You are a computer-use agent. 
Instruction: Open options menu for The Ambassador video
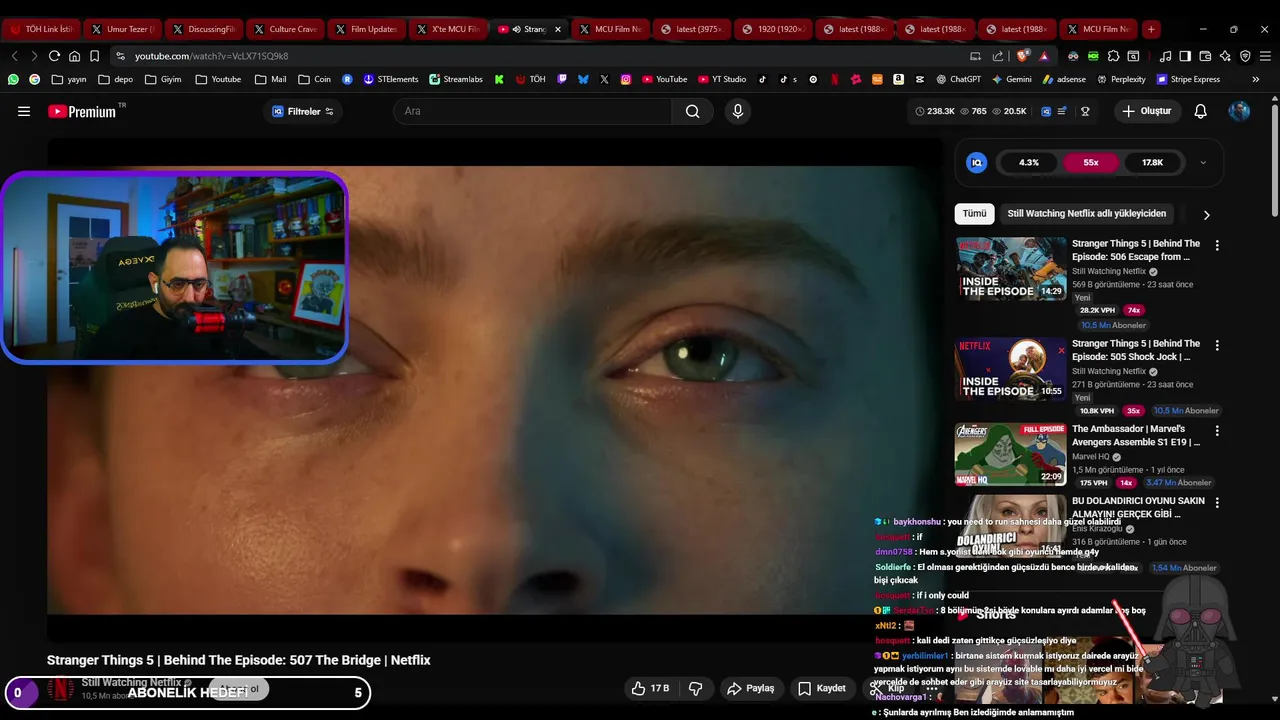pos(1217,431)
